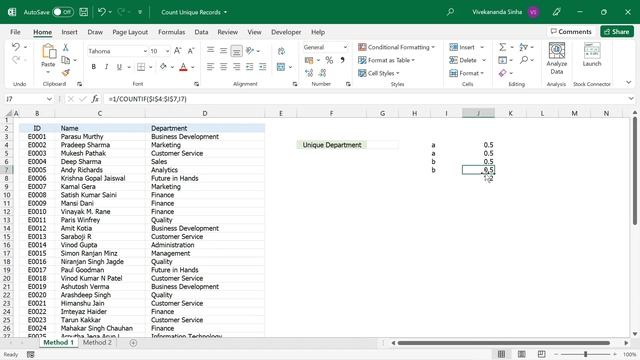Switch to the Method 2 sheet tab
The height and width of the screenshot is (360, 640).
click(97, 342)
